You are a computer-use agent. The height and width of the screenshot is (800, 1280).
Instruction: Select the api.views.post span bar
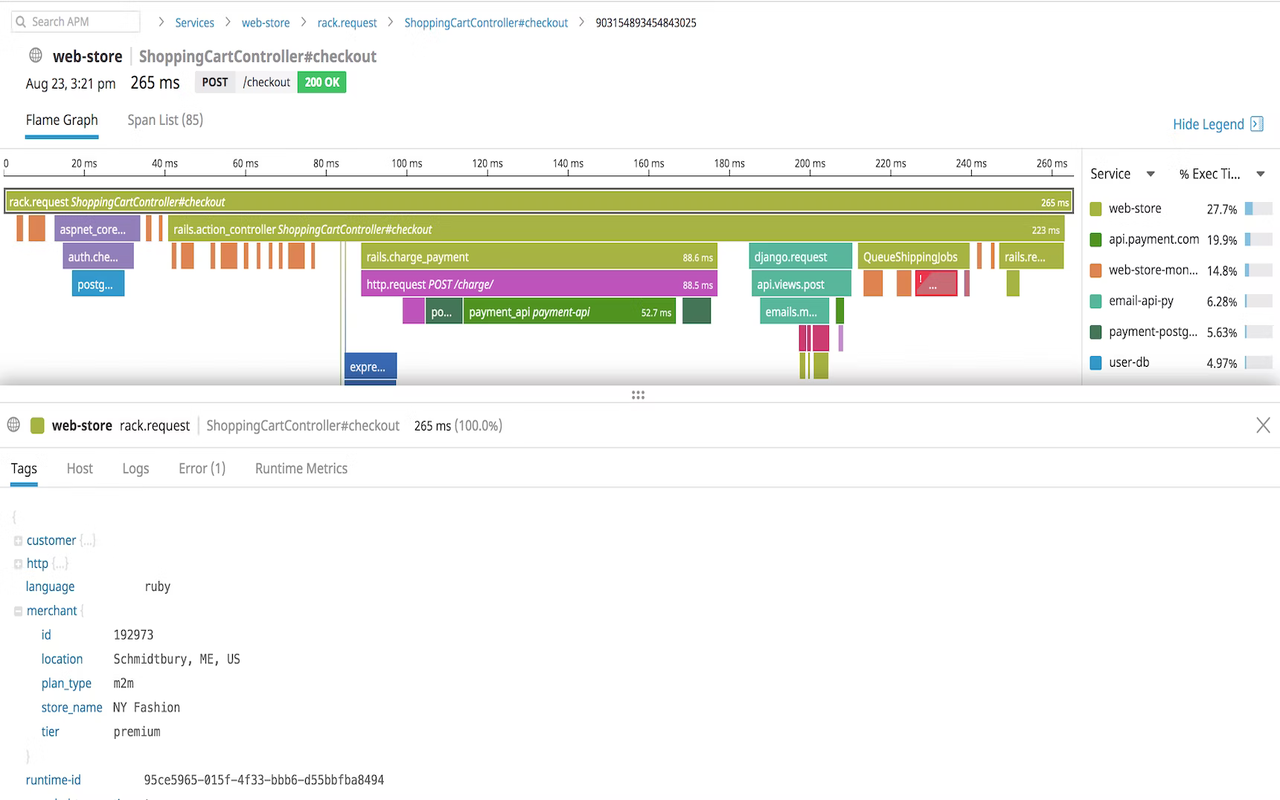801,284
